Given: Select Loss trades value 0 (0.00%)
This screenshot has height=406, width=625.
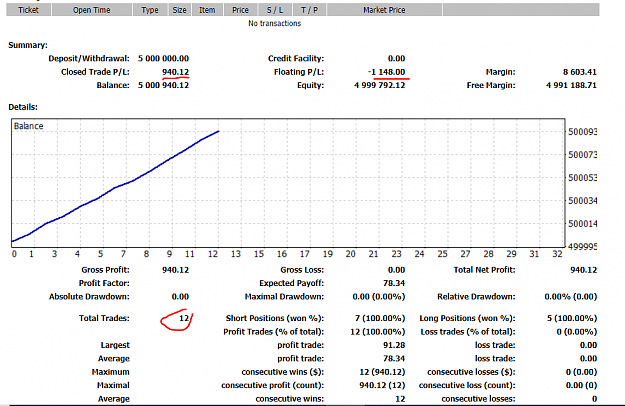Looking at the screenshot, I should pos(577,332).
